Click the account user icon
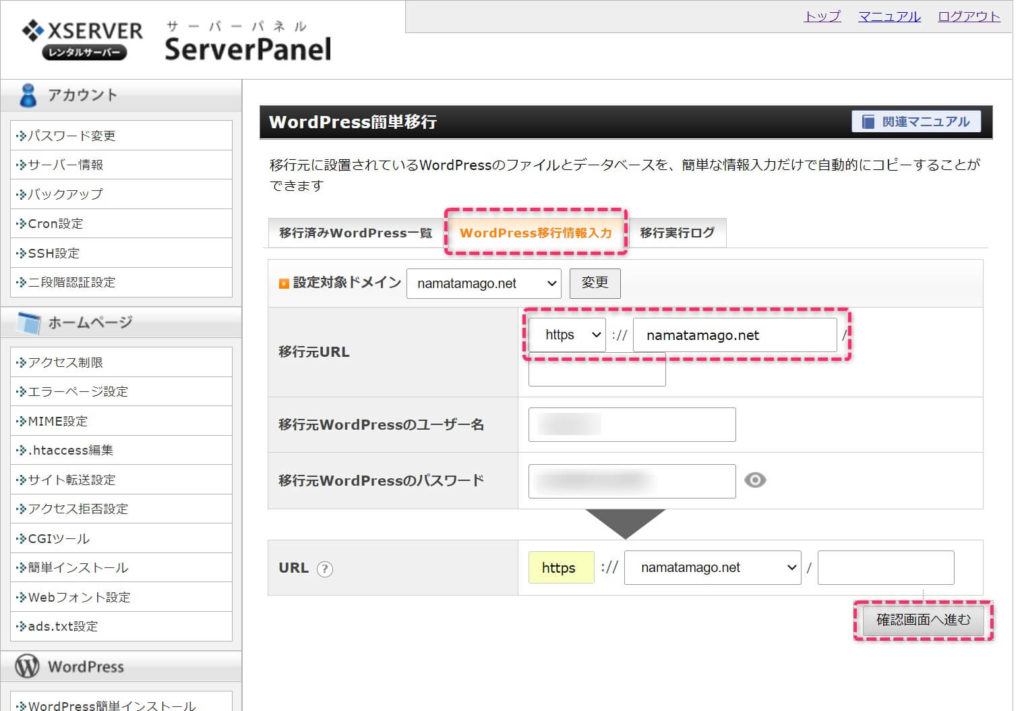The width and height of the screenshot is (1024, 711). click(28, 95)
